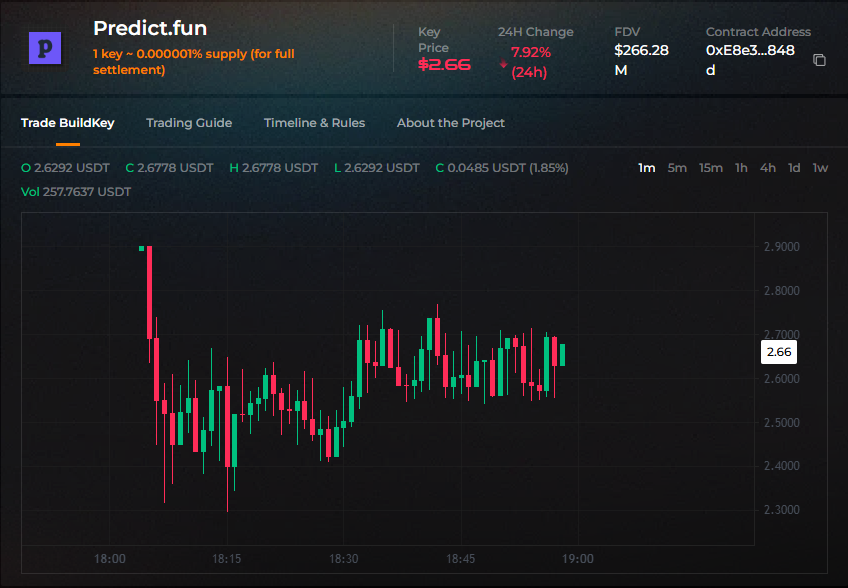Screen dimensions: 848x588
Task: Click the 18:30 time axis label
Action: click(x=343, y=558)
